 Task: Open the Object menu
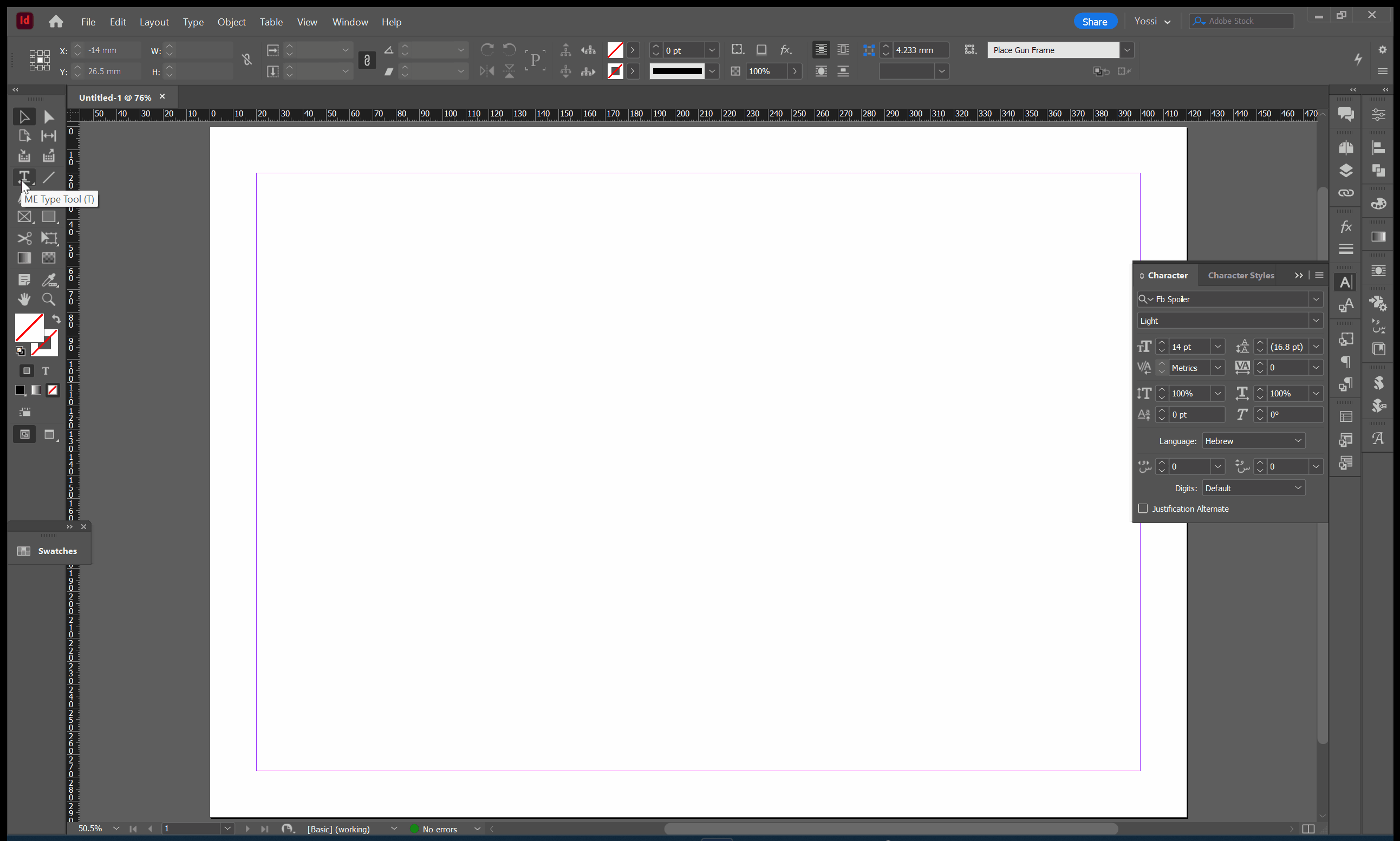tap(231, 22)
